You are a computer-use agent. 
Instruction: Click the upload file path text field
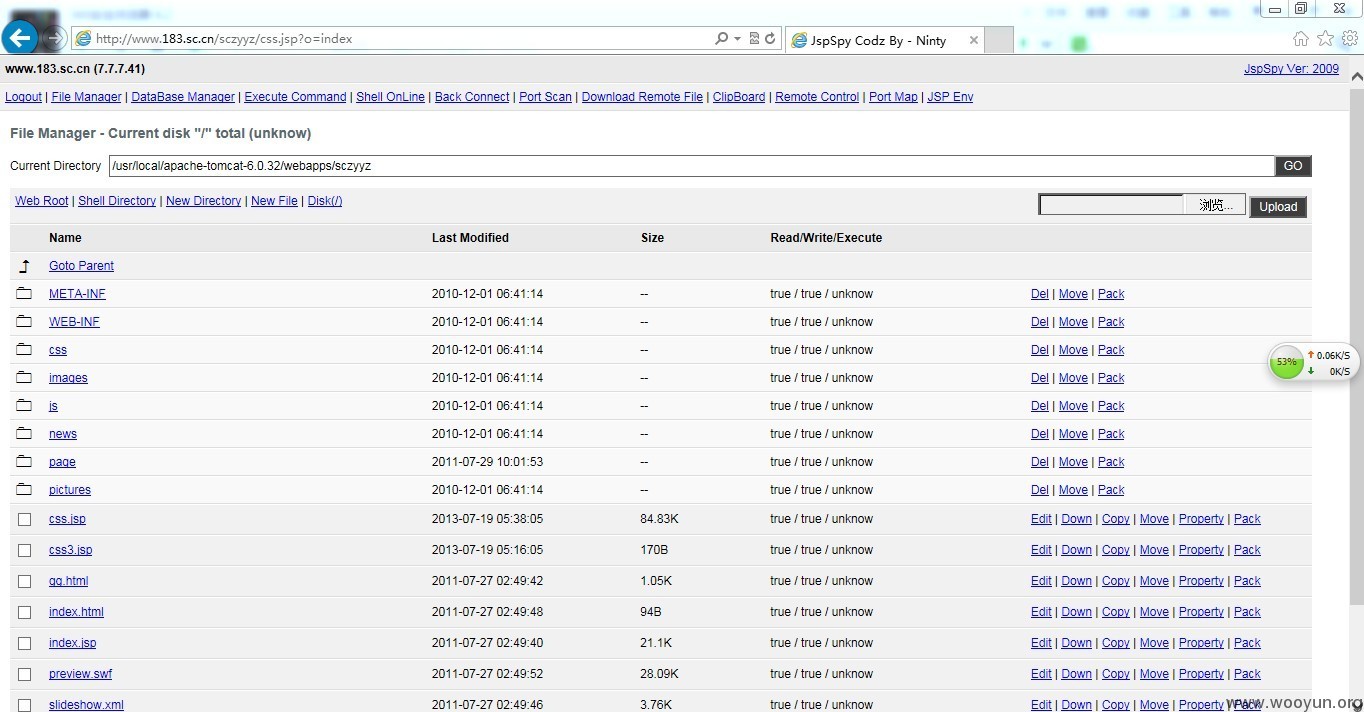point(1111,205)
